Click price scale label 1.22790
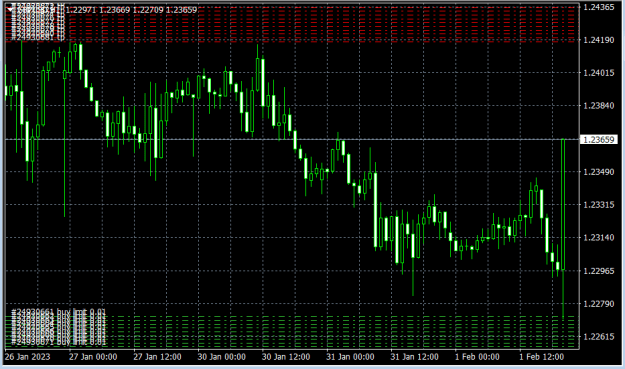The width and height of the screenshot is (625, 369). (x=599, y=304)
